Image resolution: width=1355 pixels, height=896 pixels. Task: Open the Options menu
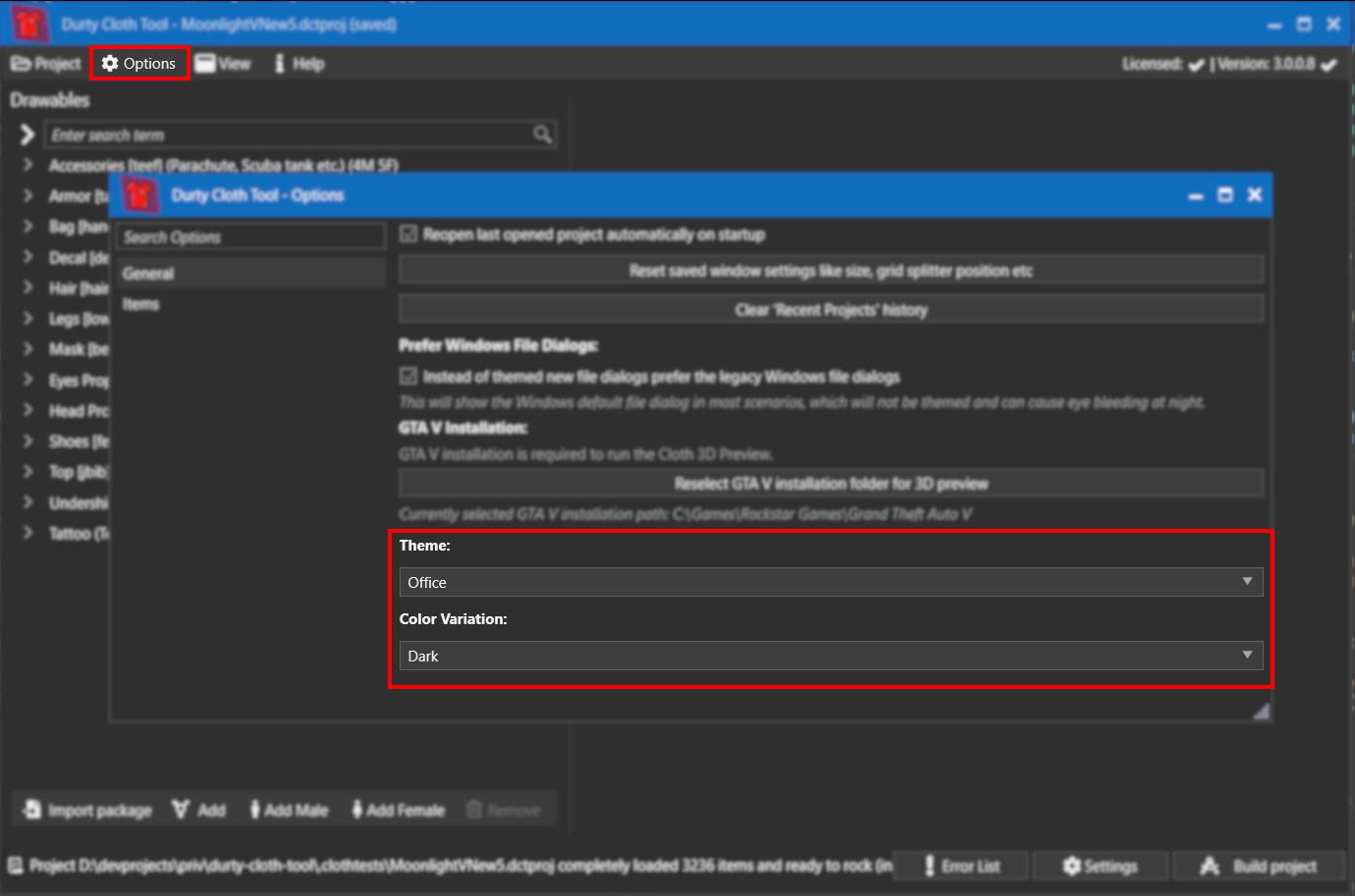pyautogui.click(x=139, y=64)
